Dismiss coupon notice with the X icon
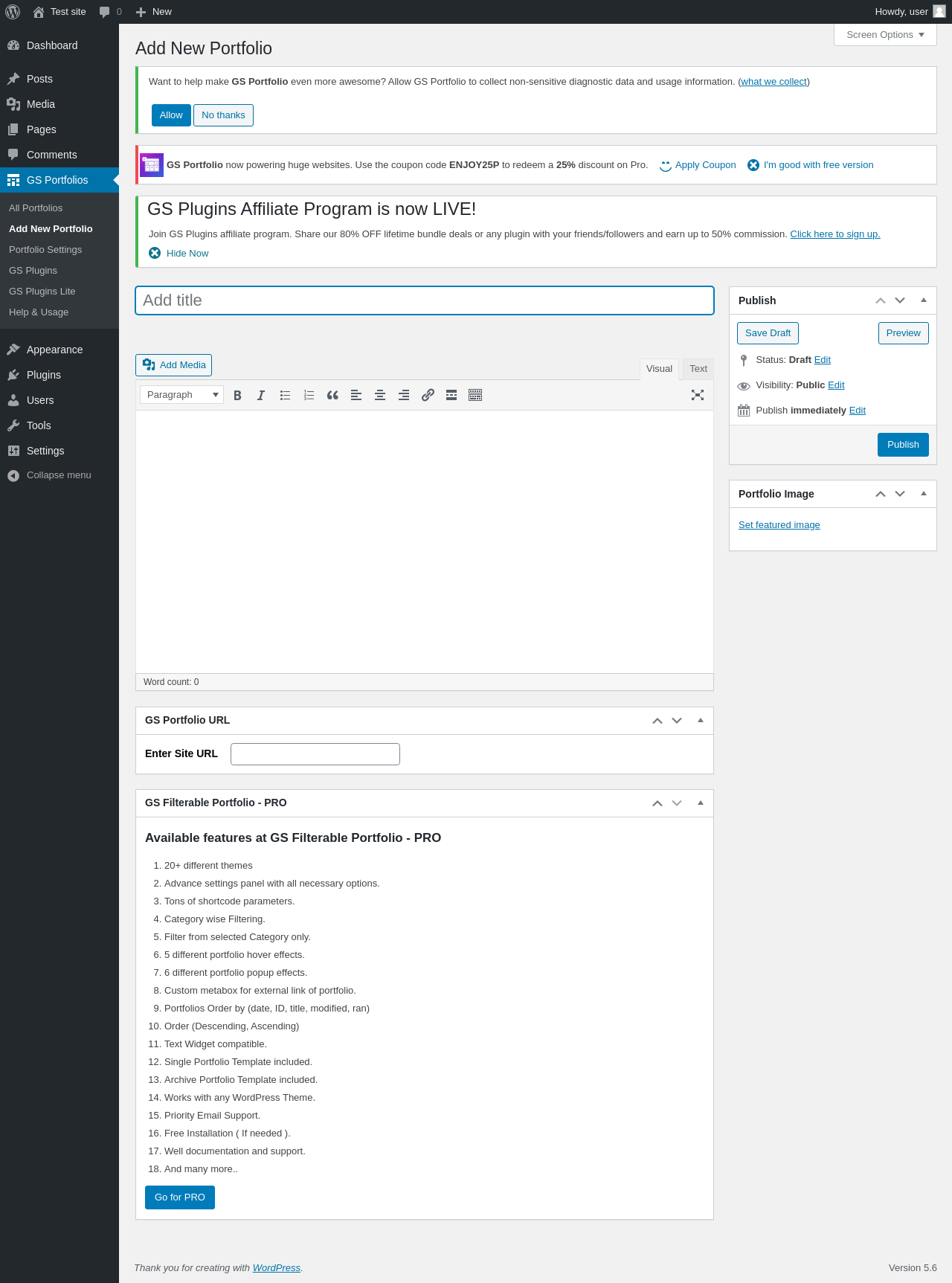Image resolution: width=952 pixels, height=1283 pixels. click(753, 165)
